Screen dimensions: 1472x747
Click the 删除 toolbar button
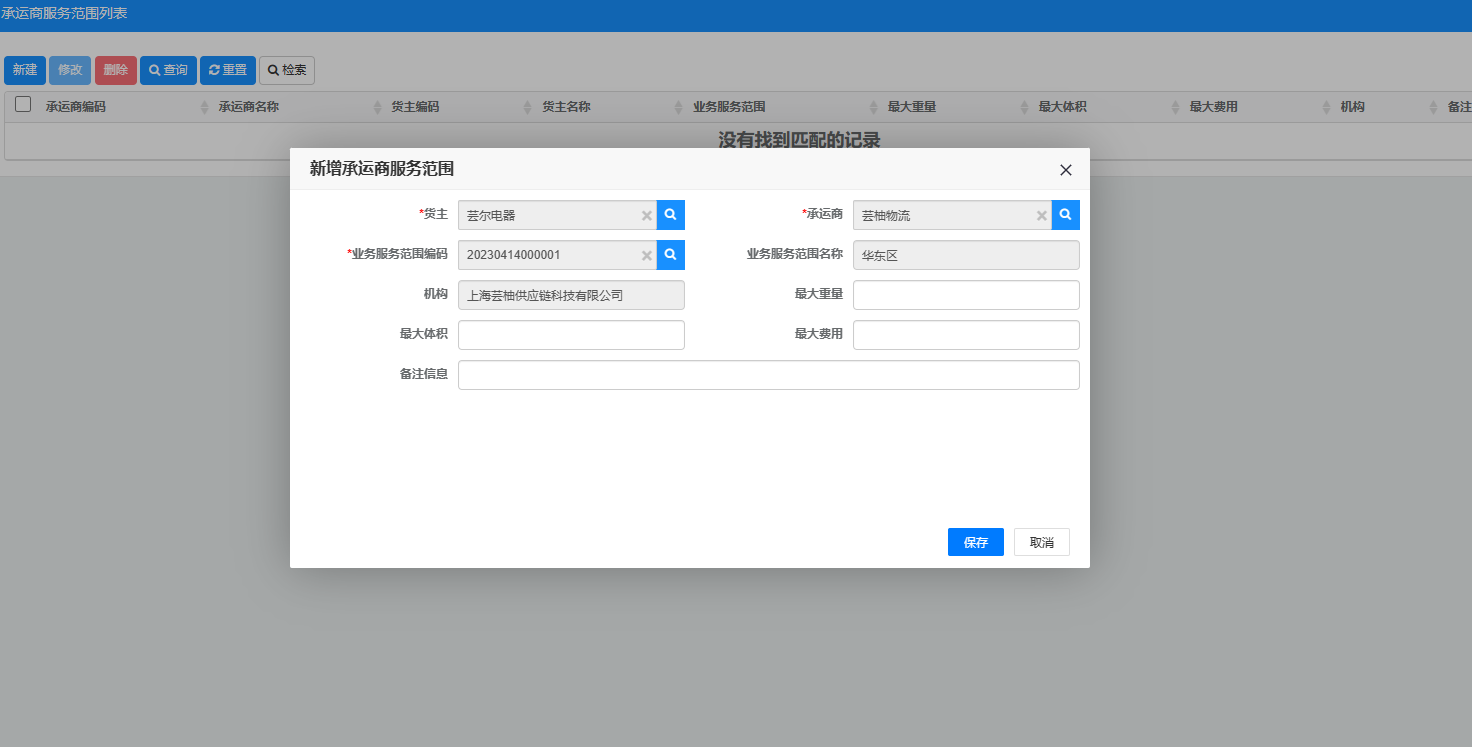tap(116, 70)
